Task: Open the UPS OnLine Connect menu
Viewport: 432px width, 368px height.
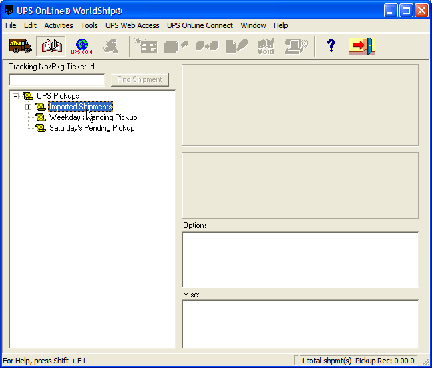Action: point(200,25)
